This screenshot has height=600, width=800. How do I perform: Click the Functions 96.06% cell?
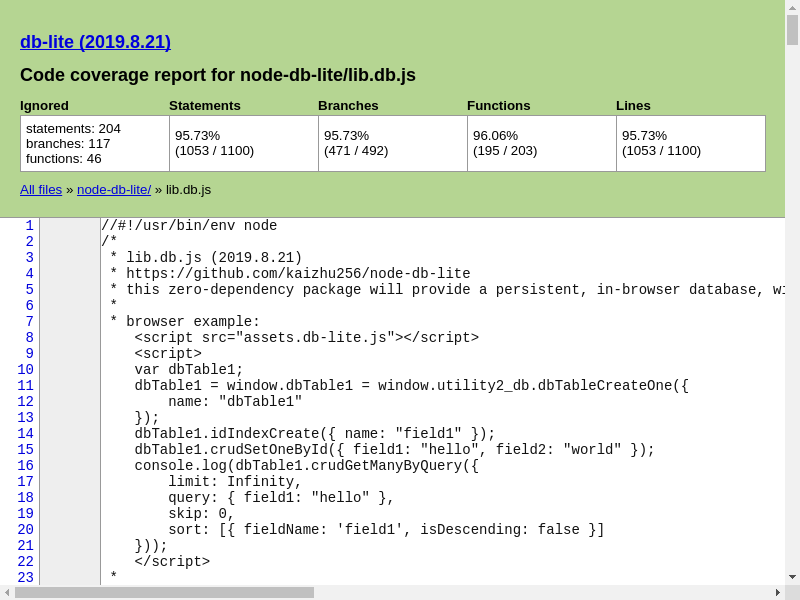point(542,143)
